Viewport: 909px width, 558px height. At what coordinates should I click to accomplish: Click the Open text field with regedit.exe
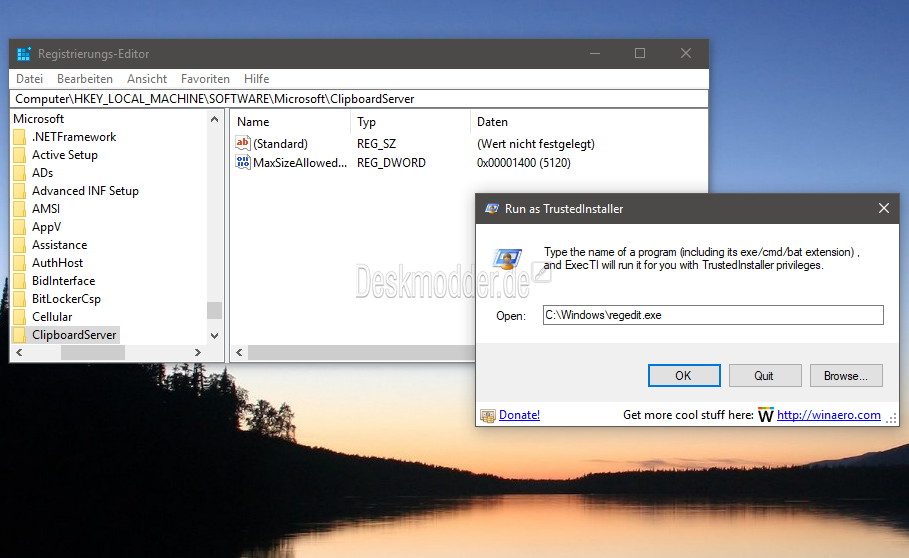tap(713, 315)
